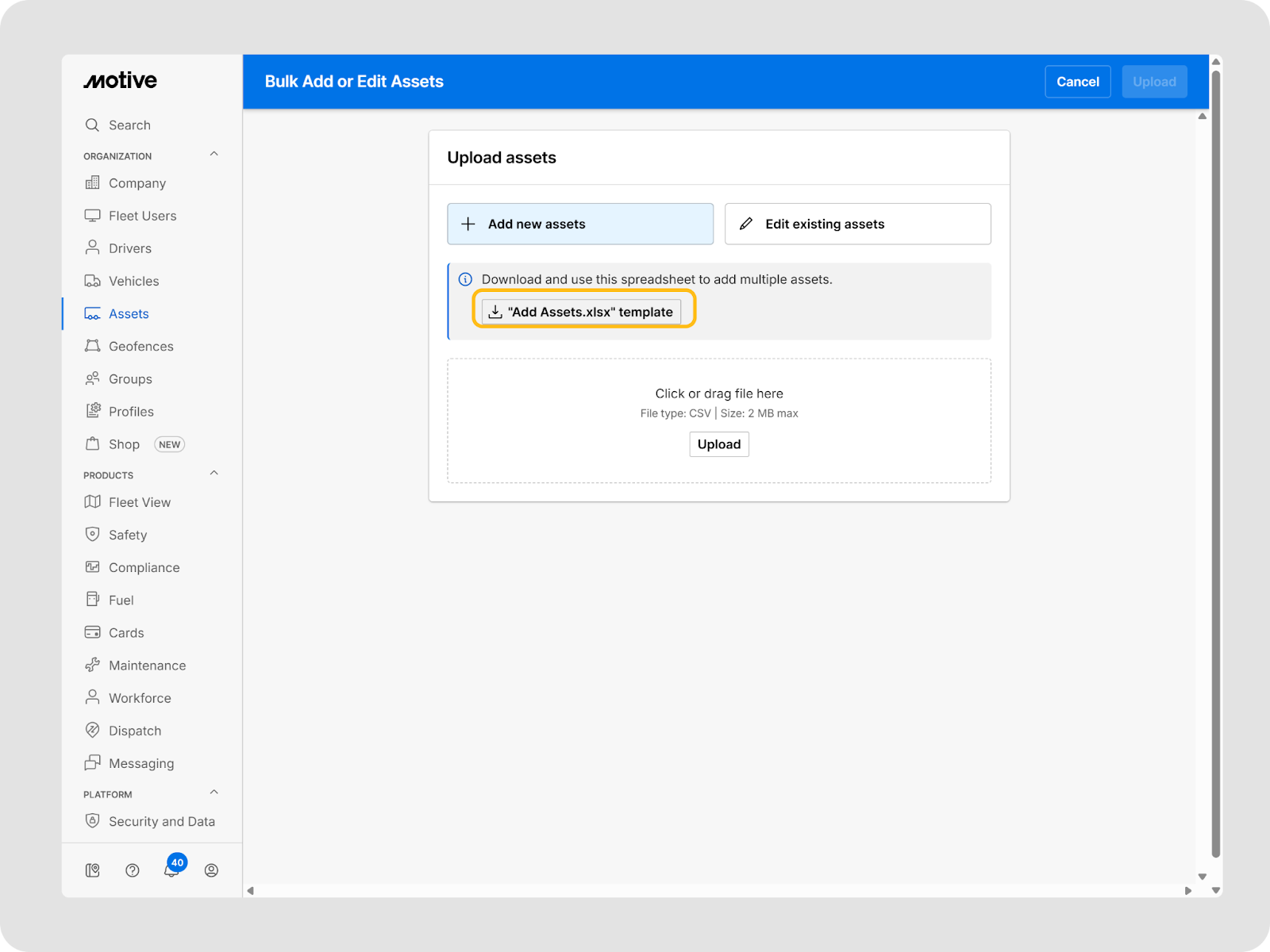This screenshot has height=952, width=1270.
Task: Click the map location icon in bottom bar
Action: [93, 870]
